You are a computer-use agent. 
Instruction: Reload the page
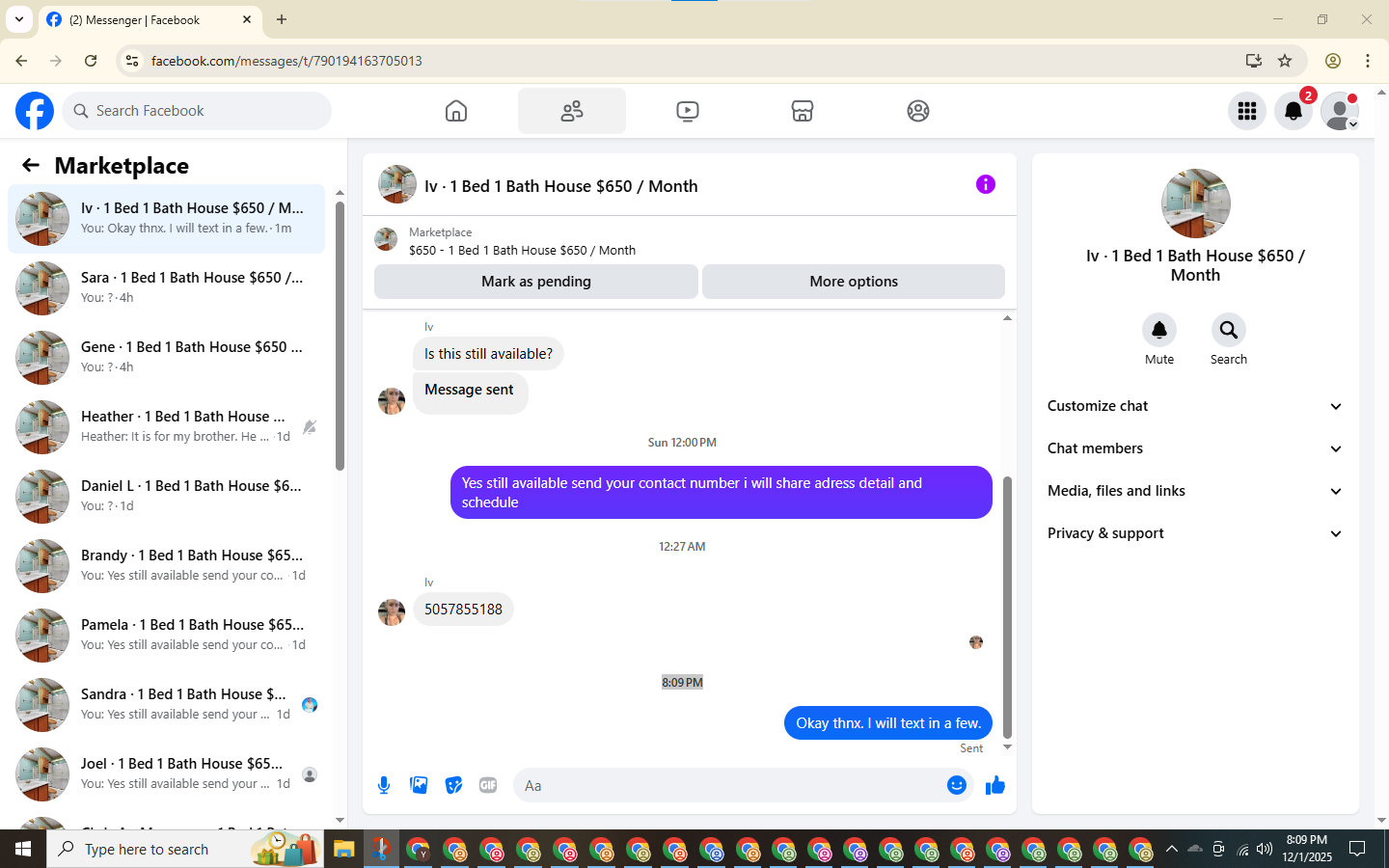click(x=91, y=61)
